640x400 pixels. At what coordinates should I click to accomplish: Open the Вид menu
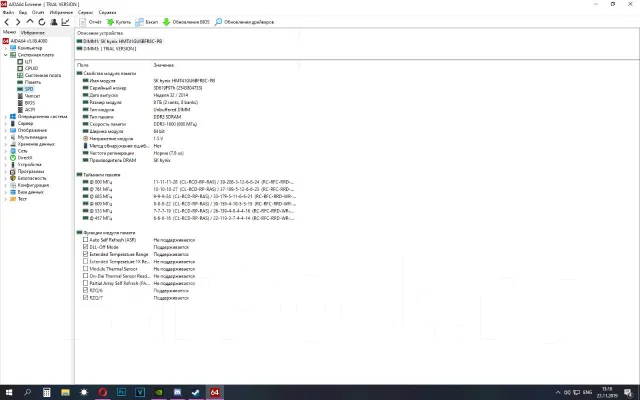point(23,12)
